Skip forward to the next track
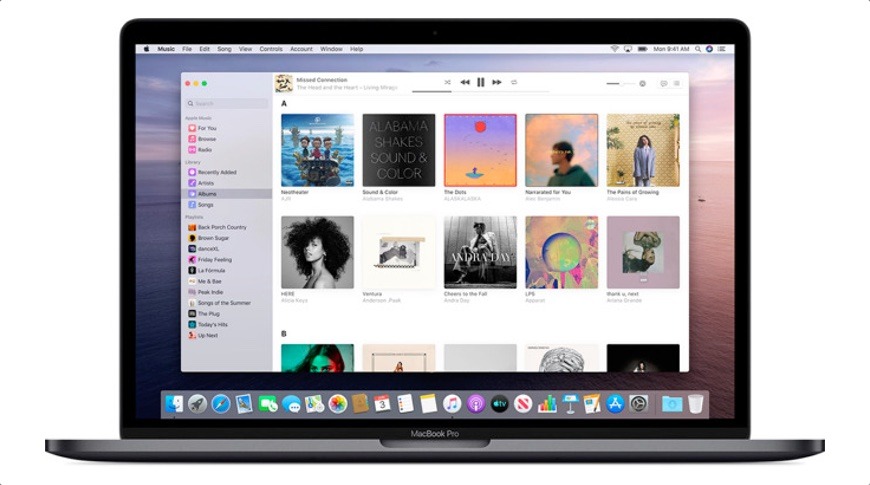The width and height of the screenshot is (870, 485). click(x=497, y=82)
